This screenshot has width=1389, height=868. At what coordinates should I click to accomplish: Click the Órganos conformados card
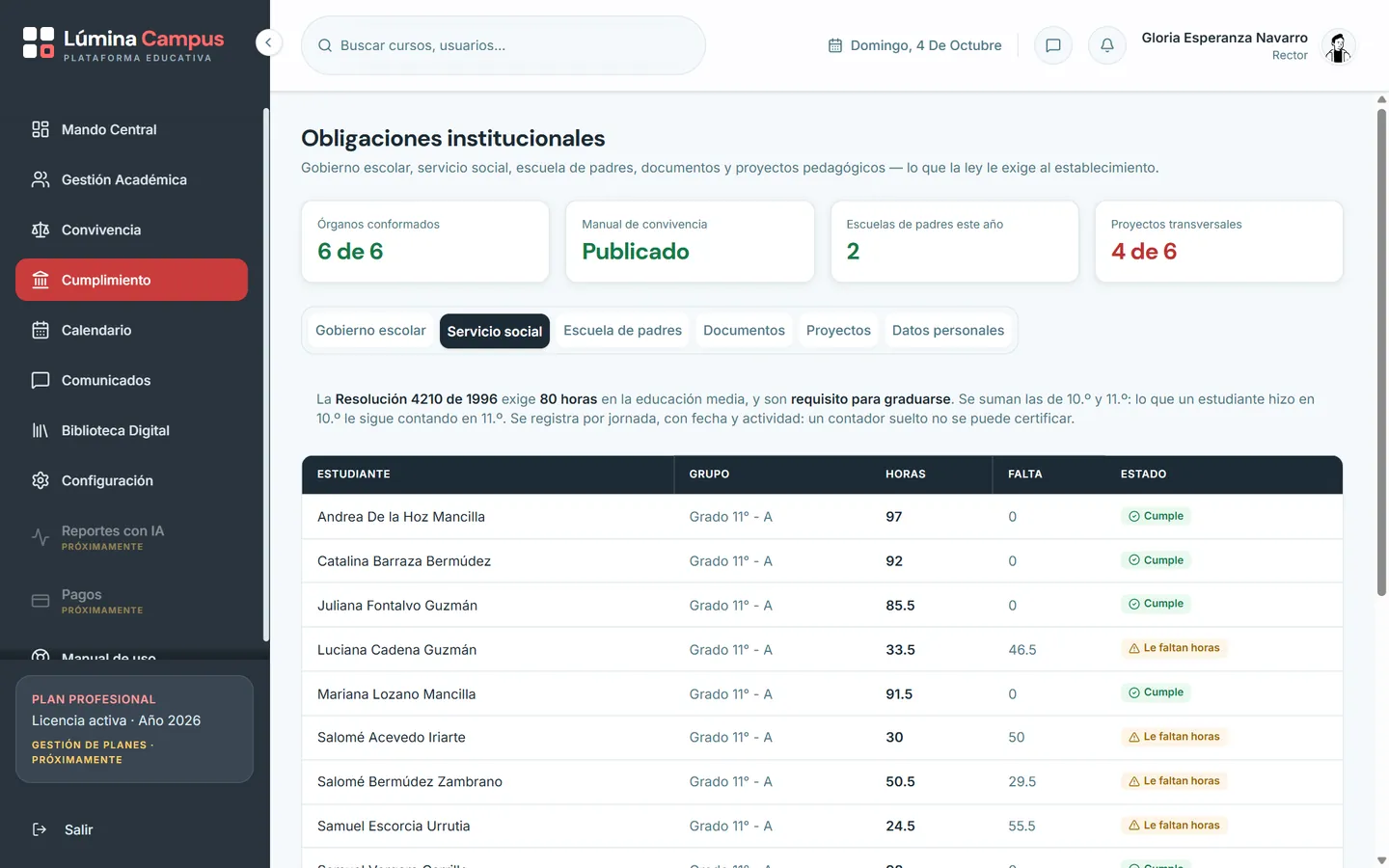click(x=425, y=241)
